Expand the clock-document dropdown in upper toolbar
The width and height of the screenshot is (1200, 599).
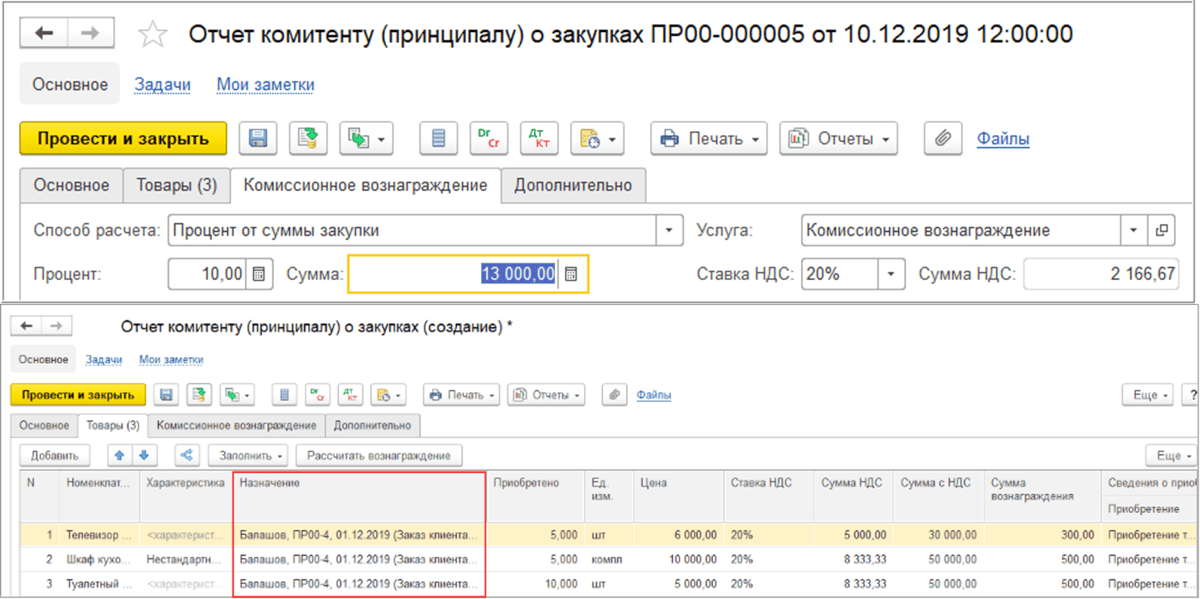598,139
